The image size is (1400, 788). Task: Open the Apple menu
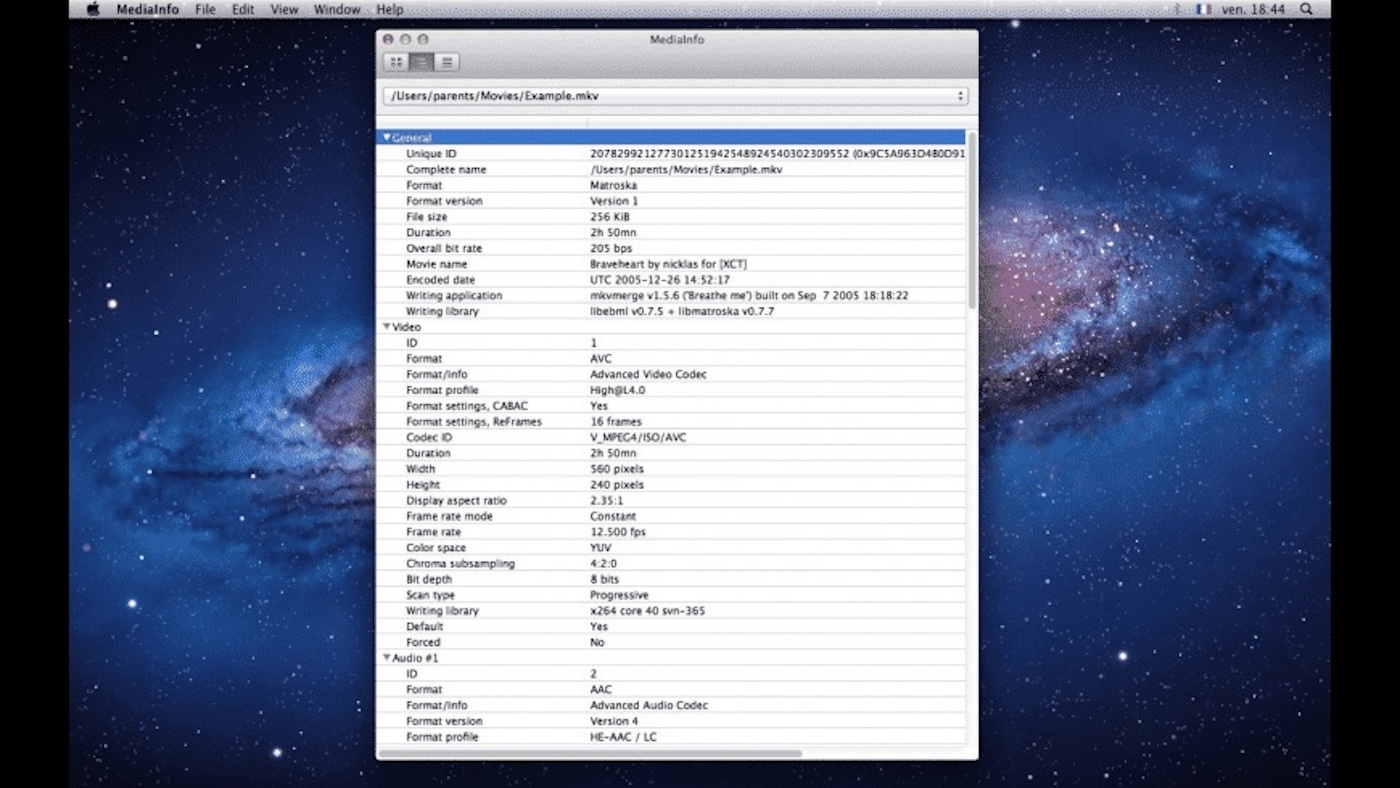point(93,9)
